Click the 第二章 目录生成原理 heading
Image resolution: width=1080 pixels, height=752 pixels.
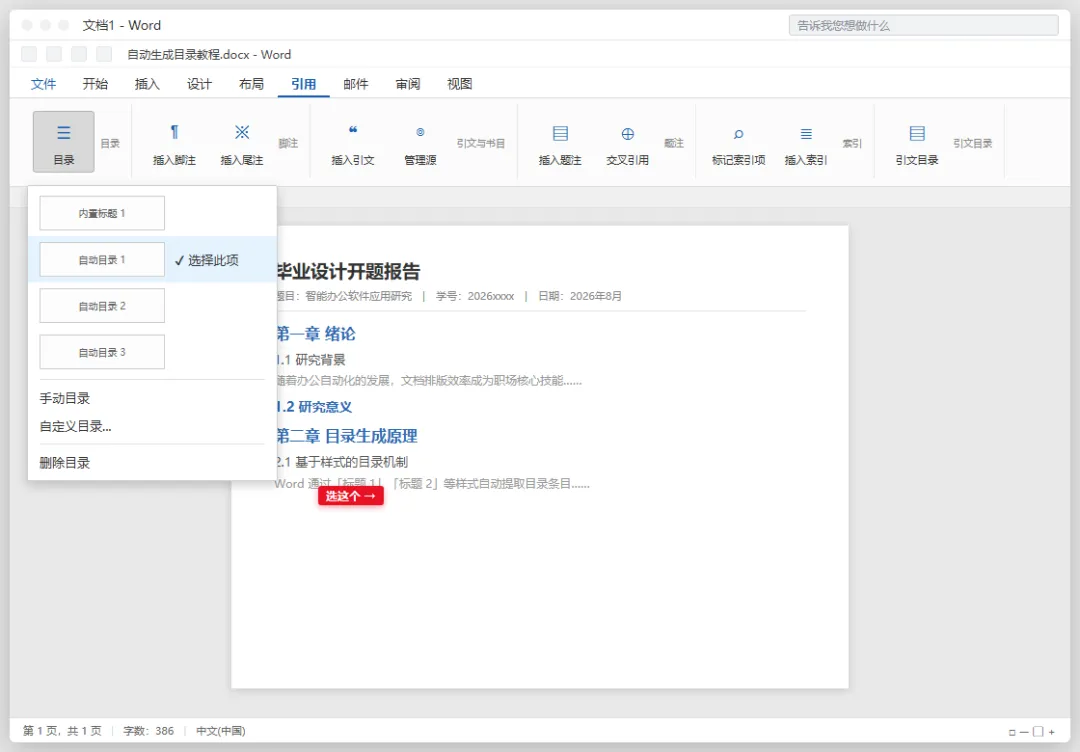click(x=347, y=436)
